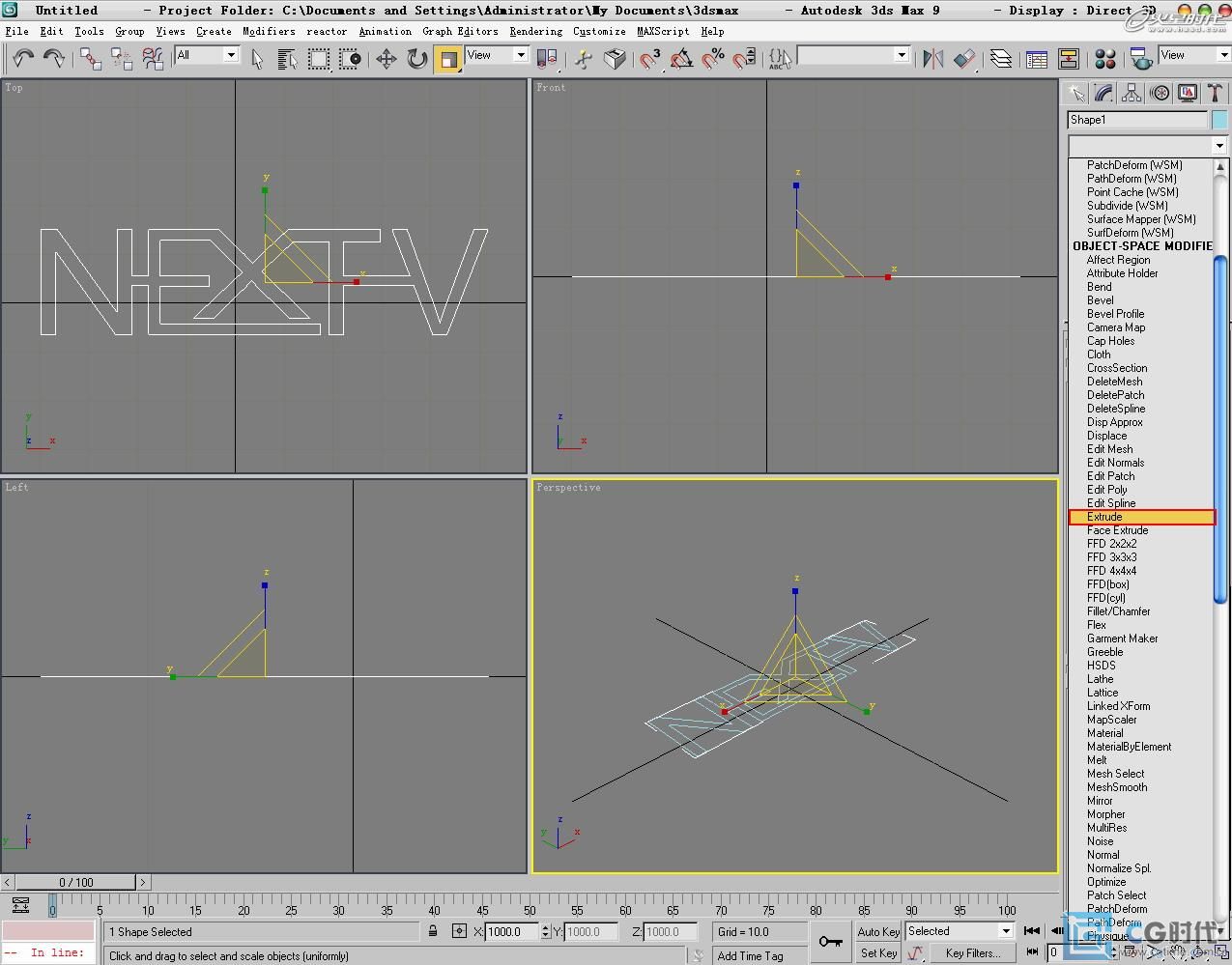Toggle the Percent Snap magnet
This screenshot has width=1232, height=965.
pos(713,59)
